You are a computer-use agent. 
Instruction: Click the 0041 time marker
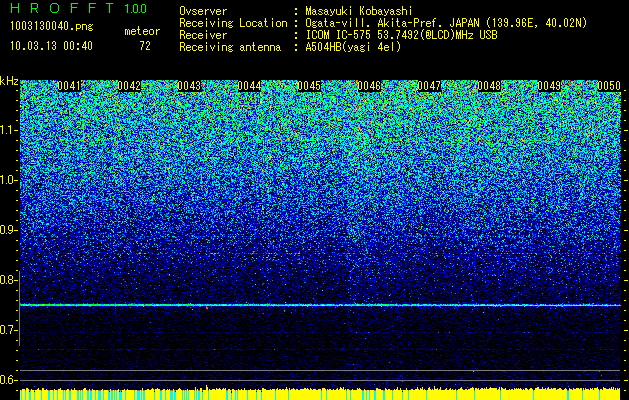point(69,86)
